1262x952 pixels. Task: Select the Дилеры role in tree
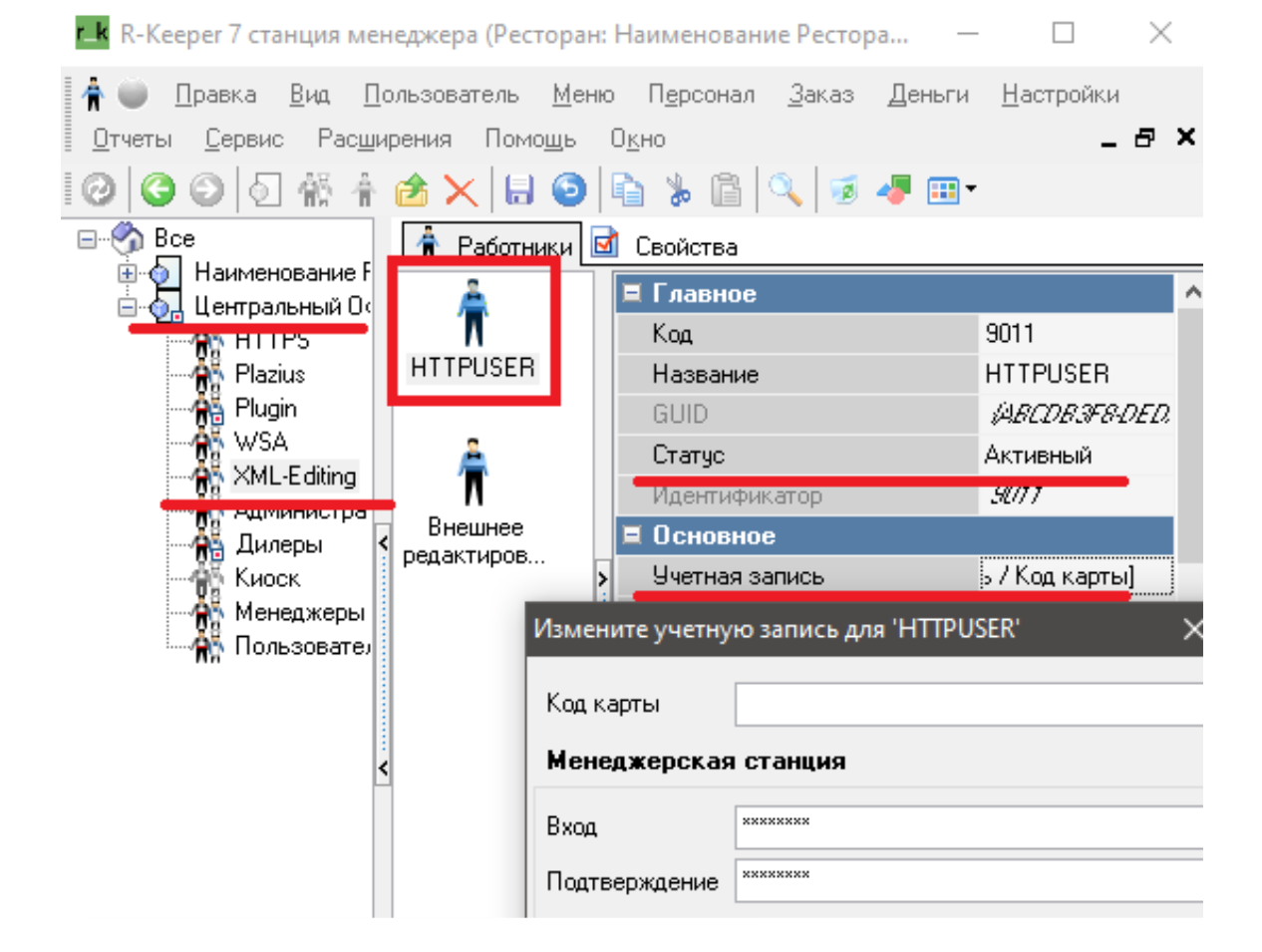279,544
